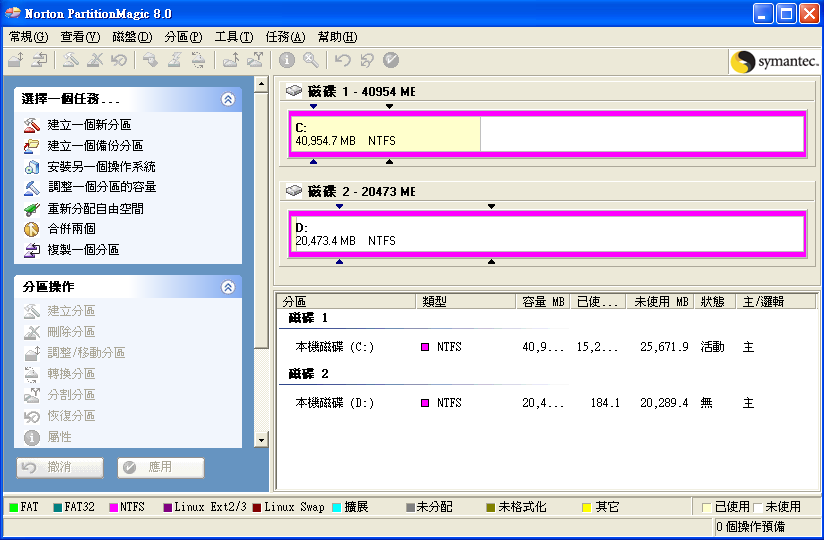This screenshot has width=824, height=540.
Task: Click the green FAT legend swatch
Action: [x=14, y=507]
